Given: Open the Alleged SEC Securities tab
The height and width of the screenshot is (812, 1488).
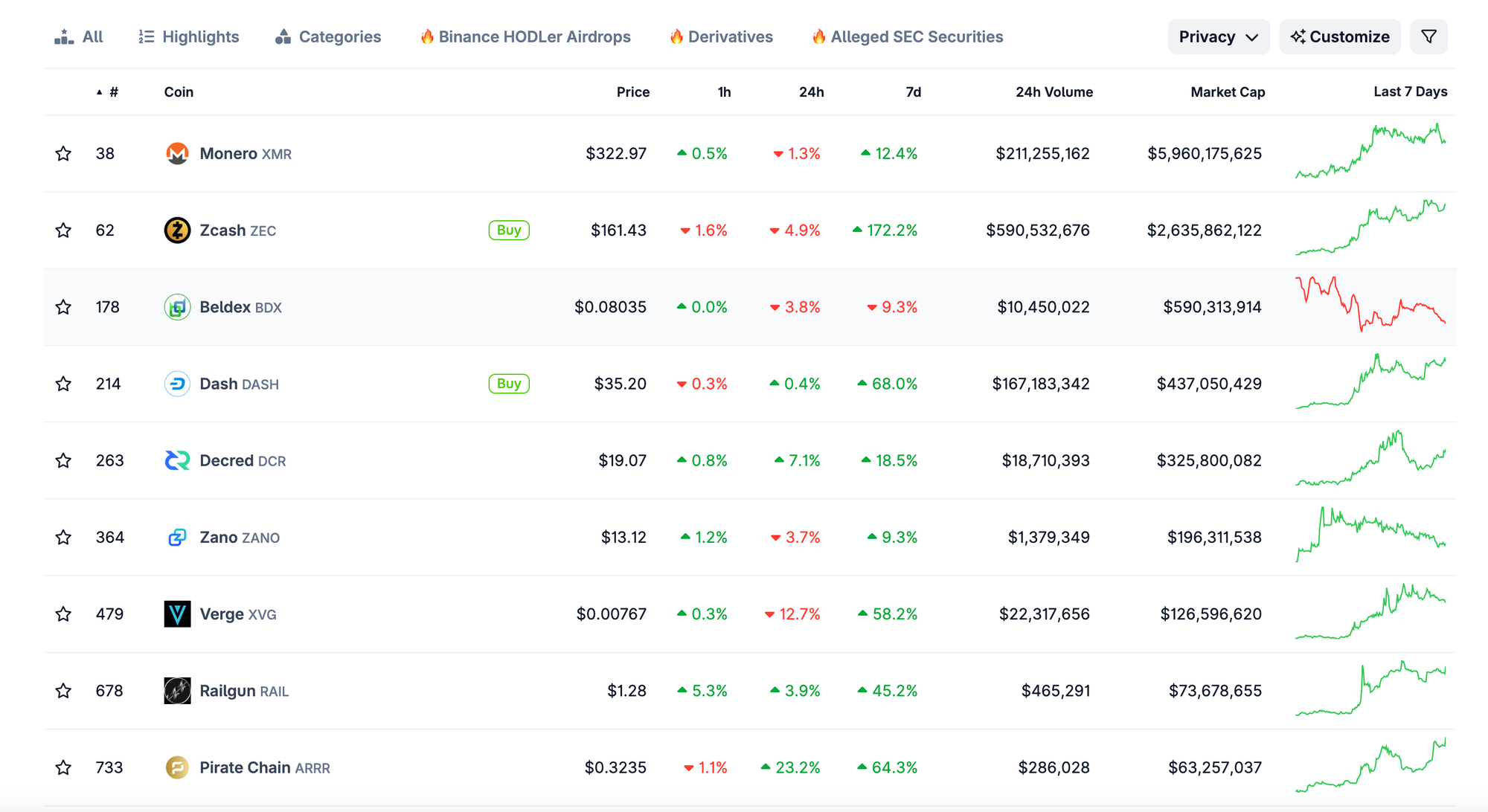Looking at the screenshot, I should [x=908, y=37].
